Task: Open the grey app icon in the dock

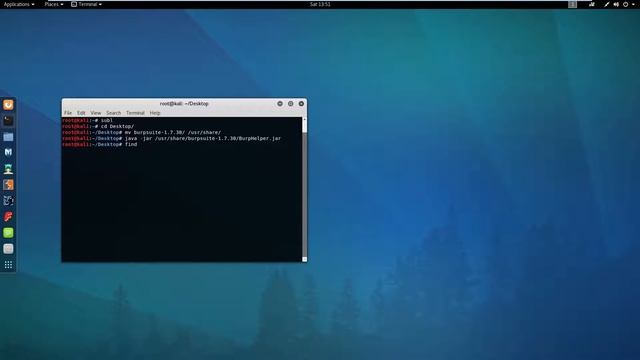Action: 8,249
